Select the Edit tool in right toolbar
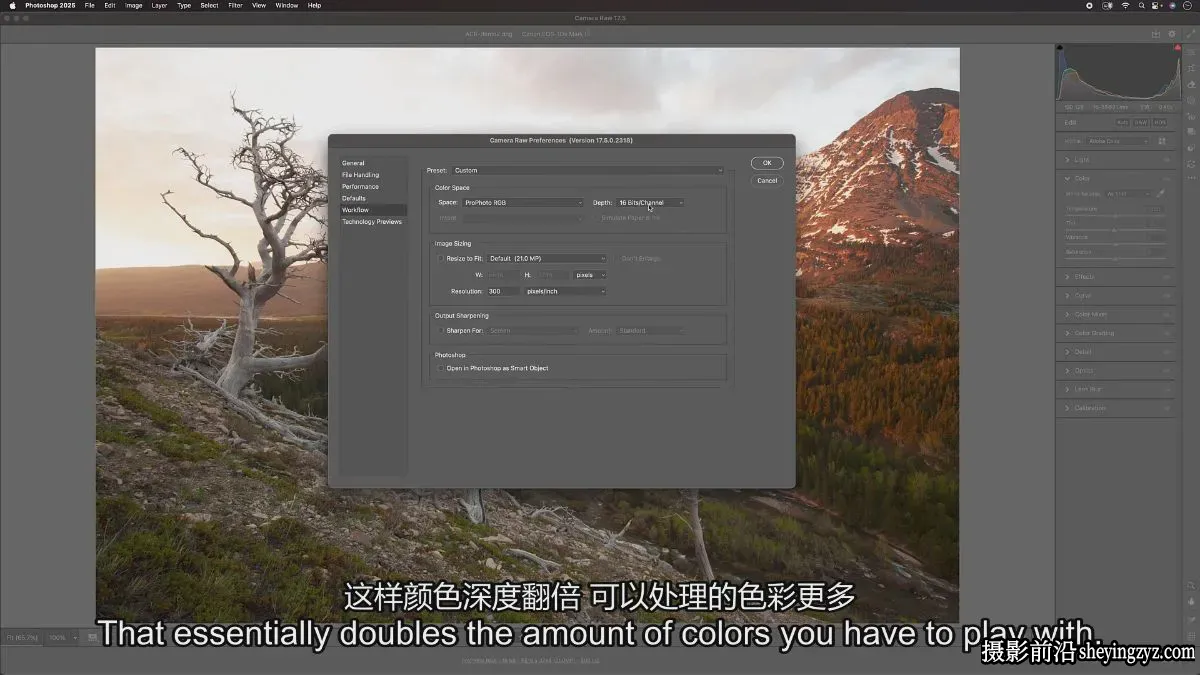The width and height of the screenshot is (1200, 675). [1191, 53]
